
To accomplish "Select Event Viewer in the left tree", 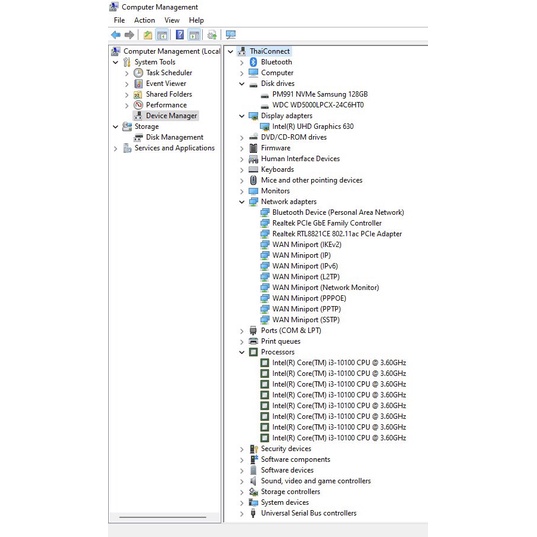I will tap(166, 84).
